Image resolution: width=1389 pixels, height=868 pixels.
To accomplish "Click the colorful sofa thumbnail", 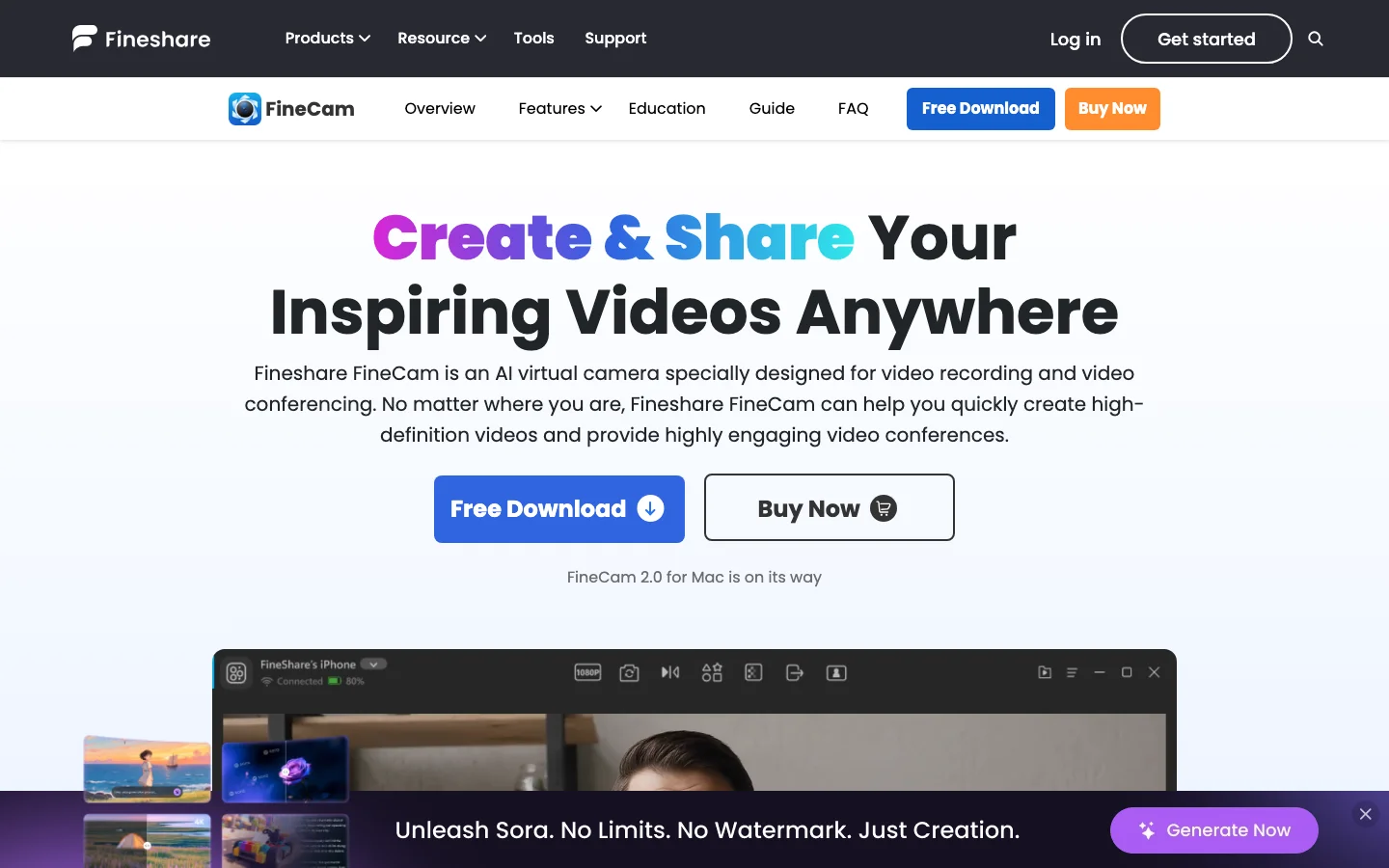I will pyautogui.click(x=286, y=841).
